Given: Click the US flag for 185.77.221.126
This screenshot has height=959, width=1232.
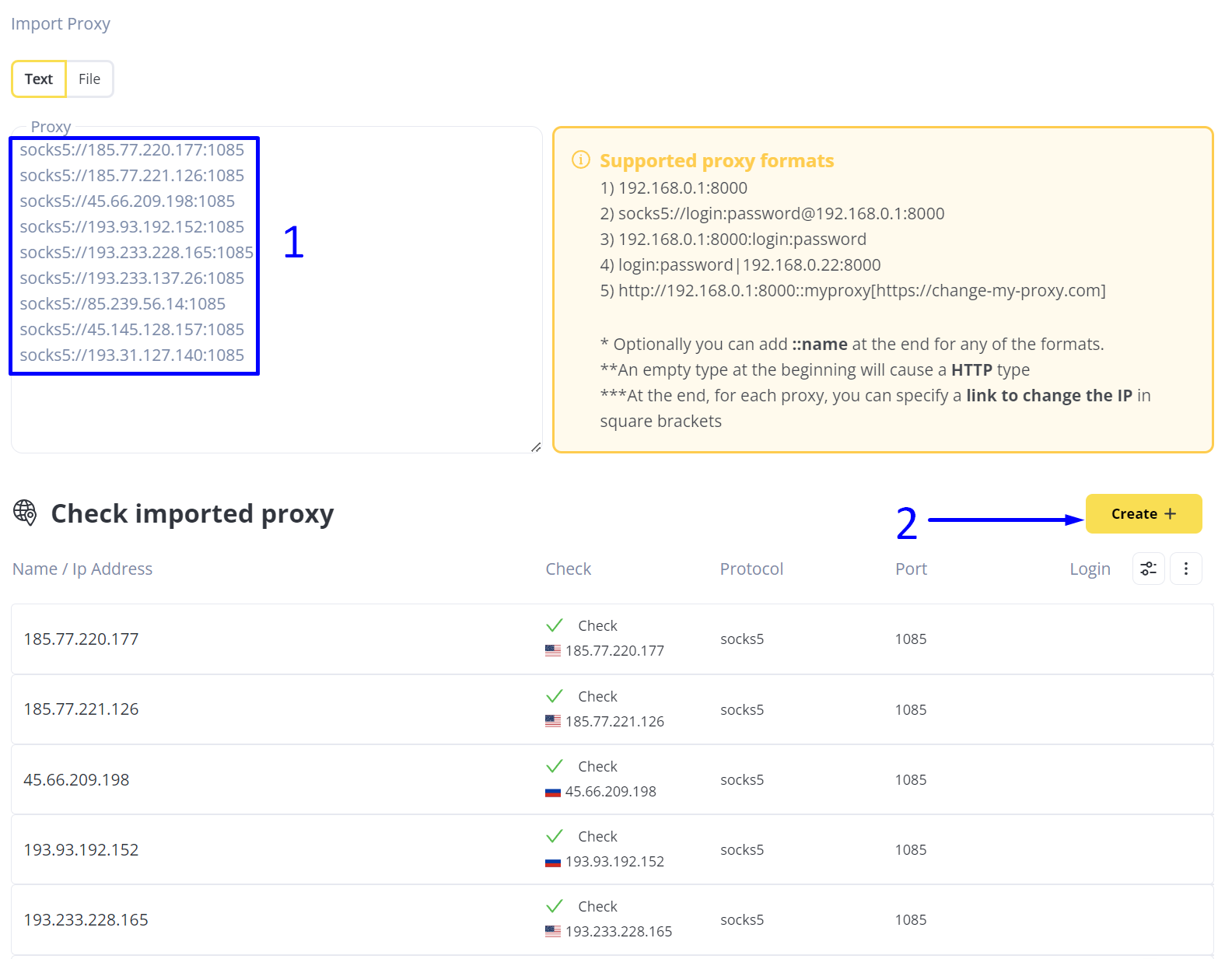Looking at the screenshot, I should click(553, 721).
